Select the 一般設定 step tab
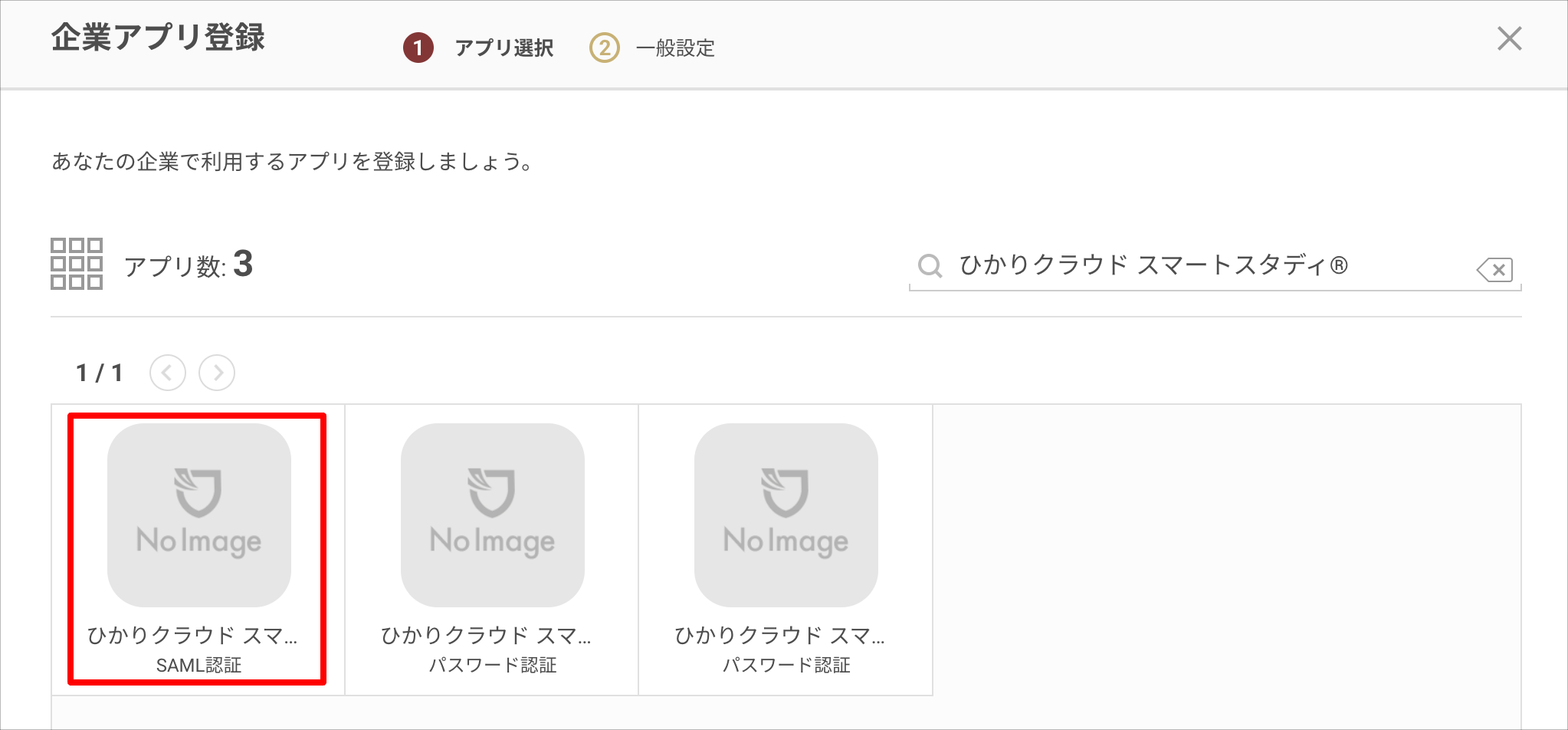The width and height of the screenshot is (1568, 730). 675,48
